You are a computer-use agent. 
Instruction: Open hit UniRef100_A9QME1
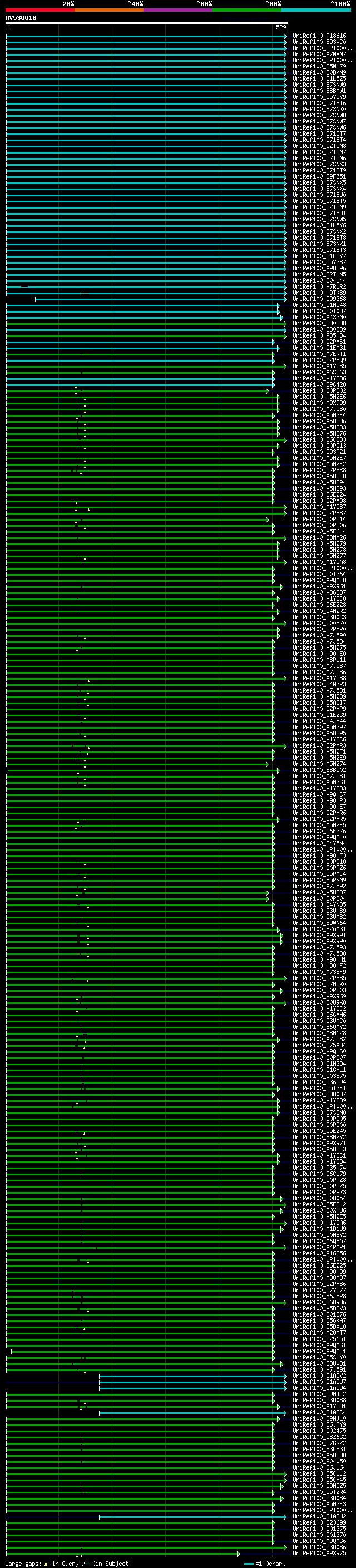(319, 1351)
